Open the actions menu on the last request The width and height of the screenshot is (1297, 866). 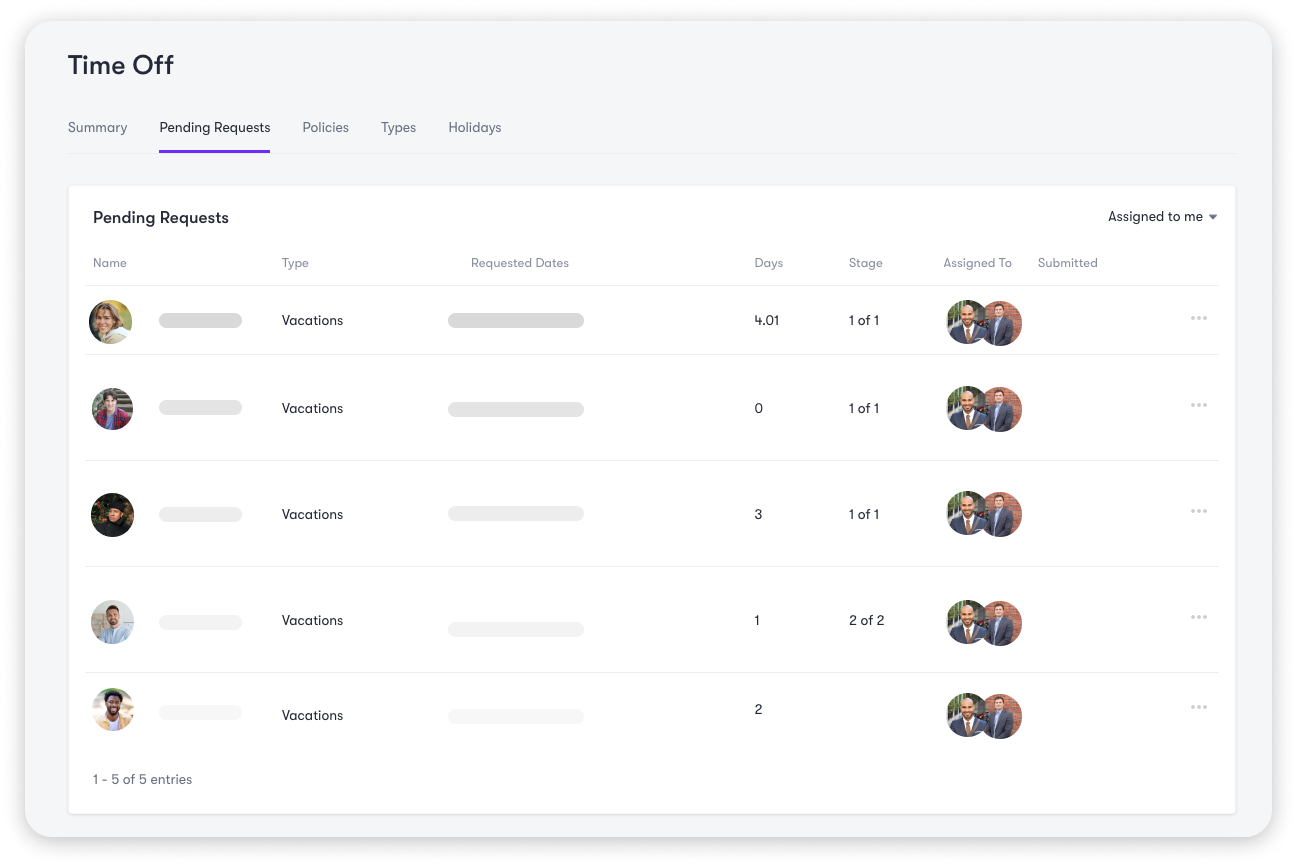[1198, 706]
